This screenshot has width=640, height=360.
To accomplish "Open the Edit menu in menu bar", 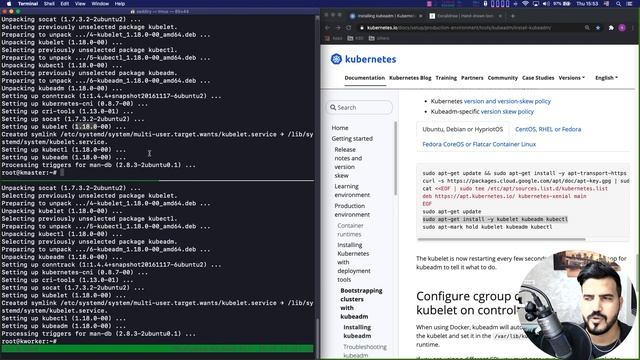I will 65,4.
